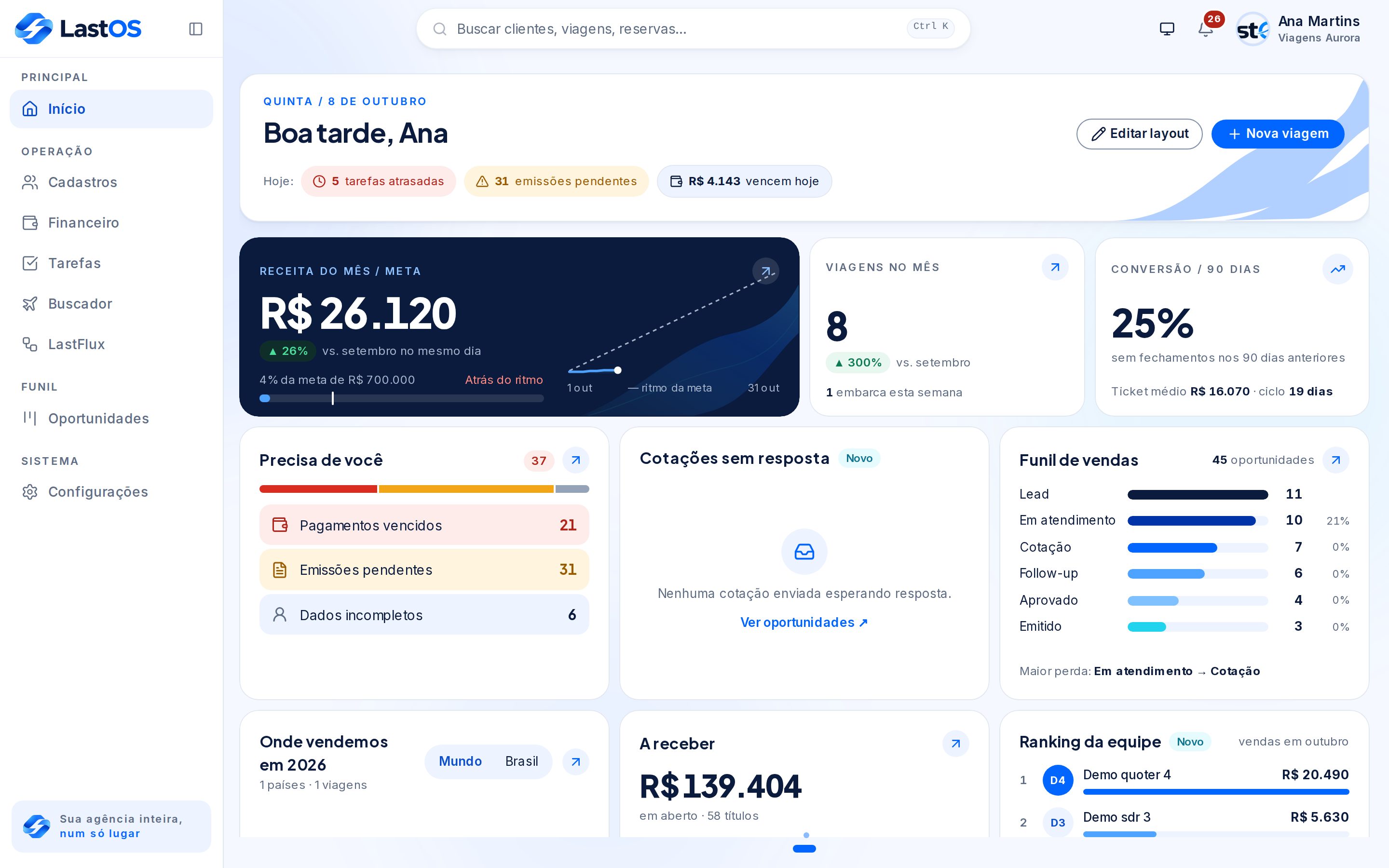Click R$ 4.143 vencem hoje chip

(x=745, y=181)
